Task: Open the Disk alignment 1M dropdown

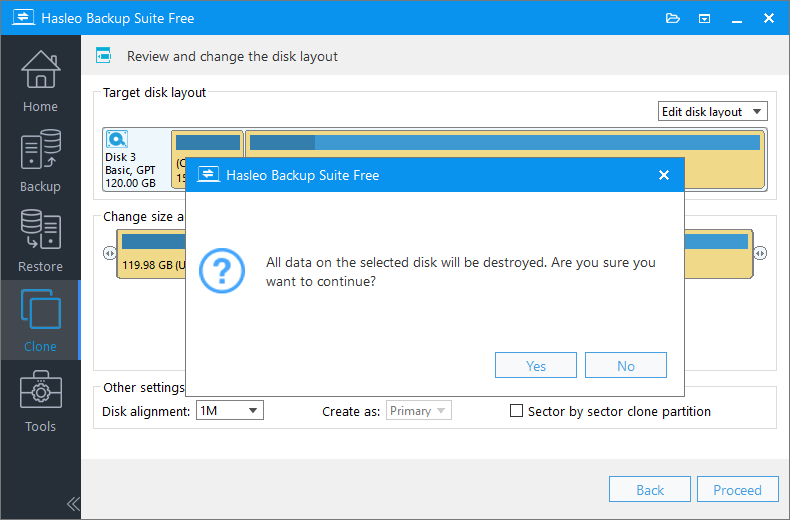Action: click(x=229, y=411)
